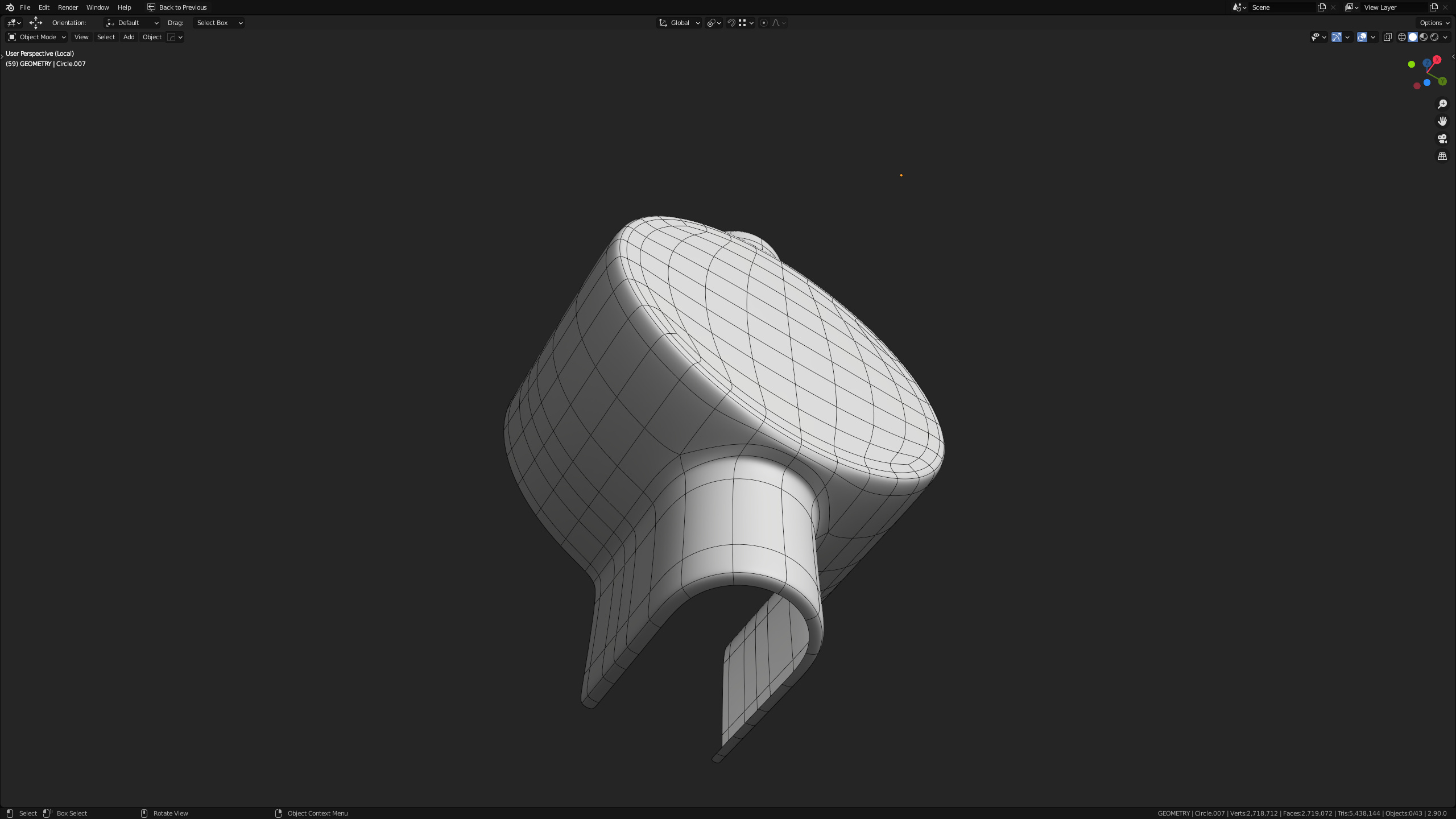Click "User Perspective (Local)" text

pos(40,53)
